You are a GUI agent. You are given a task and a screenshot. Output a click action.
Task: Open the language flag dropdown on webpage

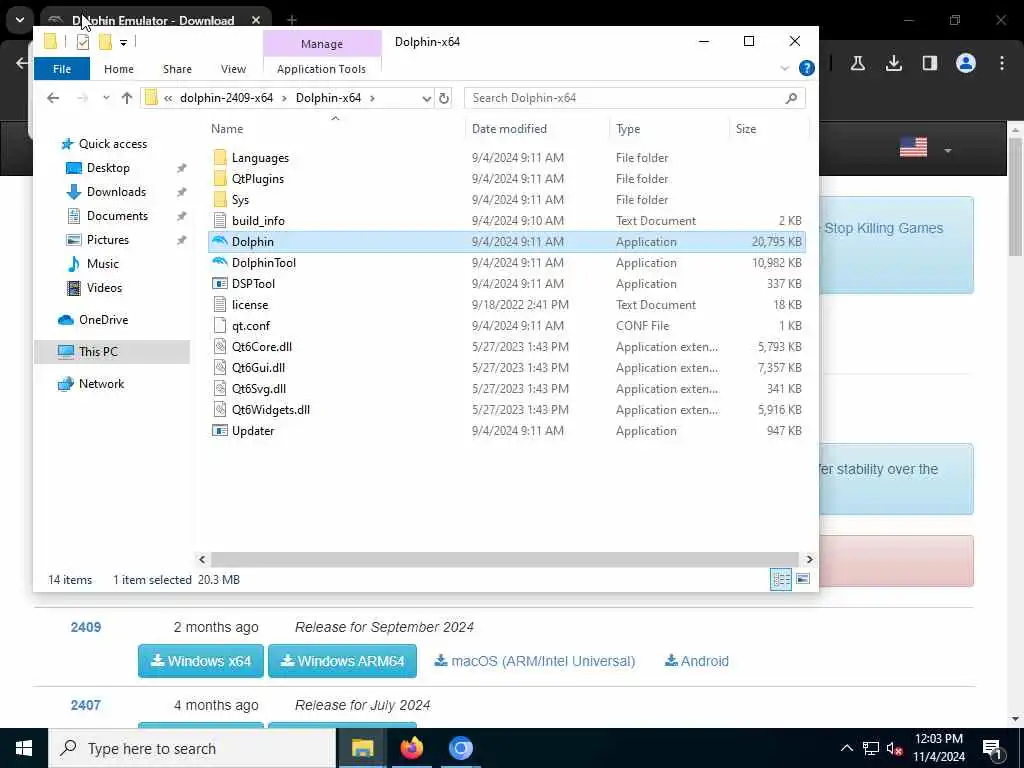(x=948, y=151)
